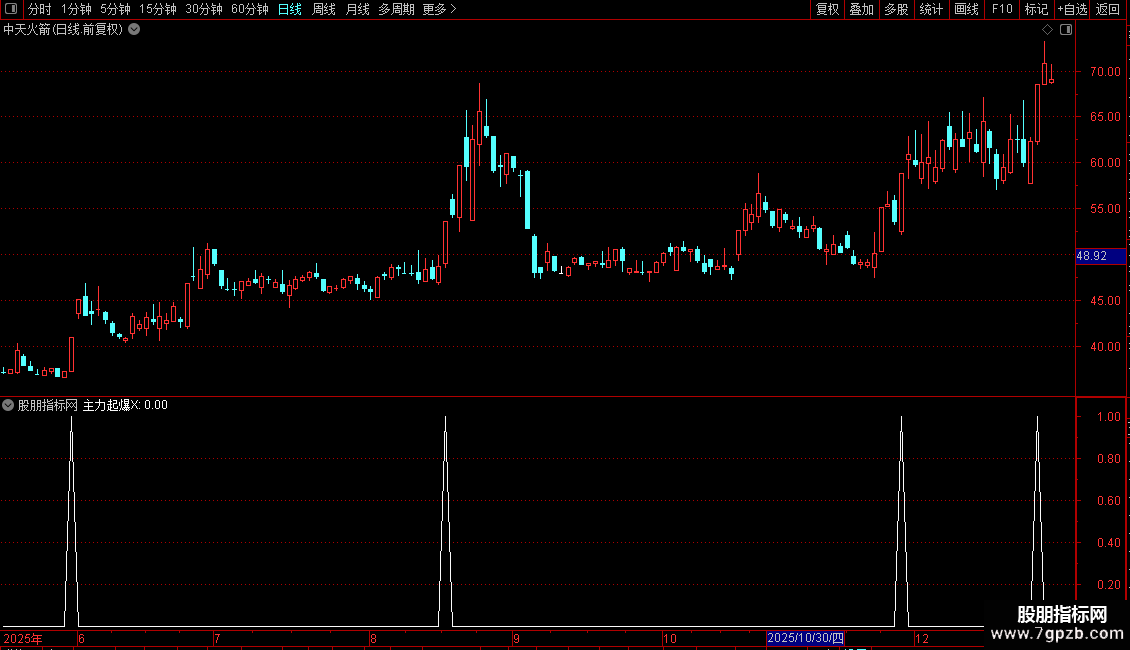Viewport: 1130px width, 650px height.
Task: Select the 60分钟 timeframe
Action: point(250,9)
